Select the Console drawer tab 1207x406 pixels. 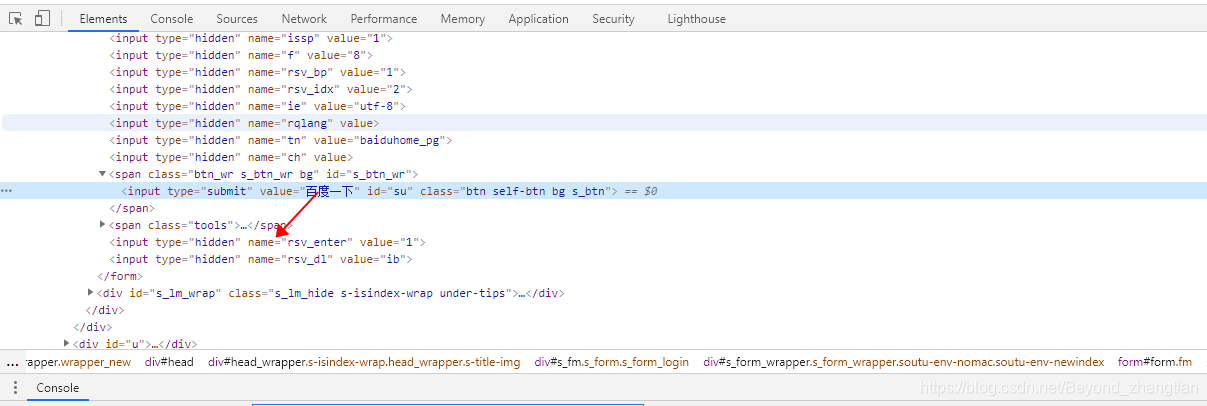[58, 388]
